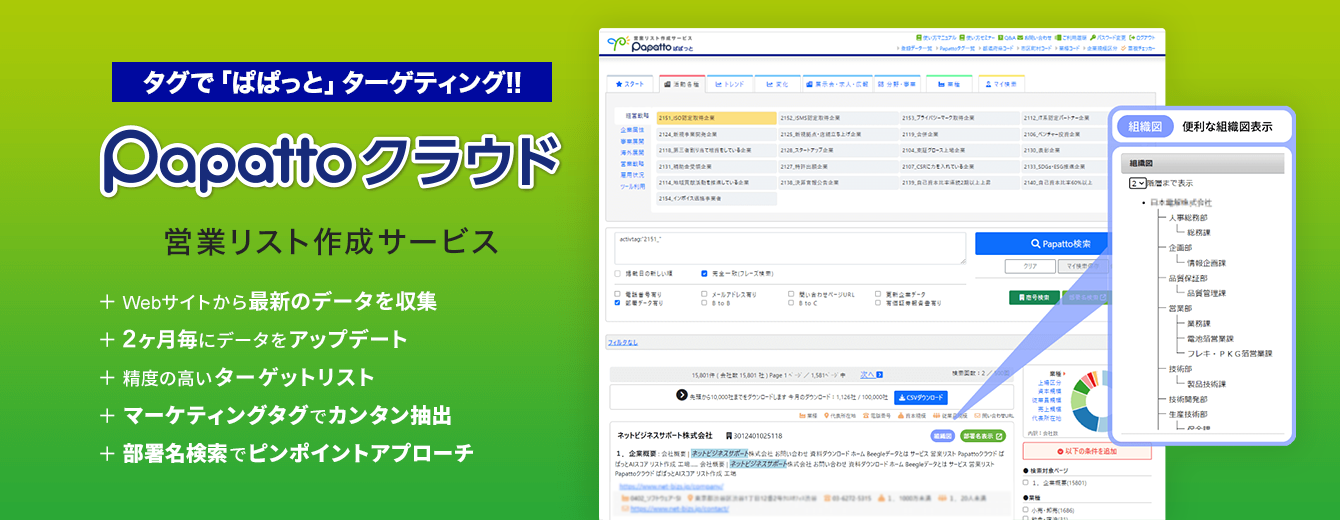Viewport: 1340px width, 520px height.
Task: Check the B to C option
Action: 790,302
